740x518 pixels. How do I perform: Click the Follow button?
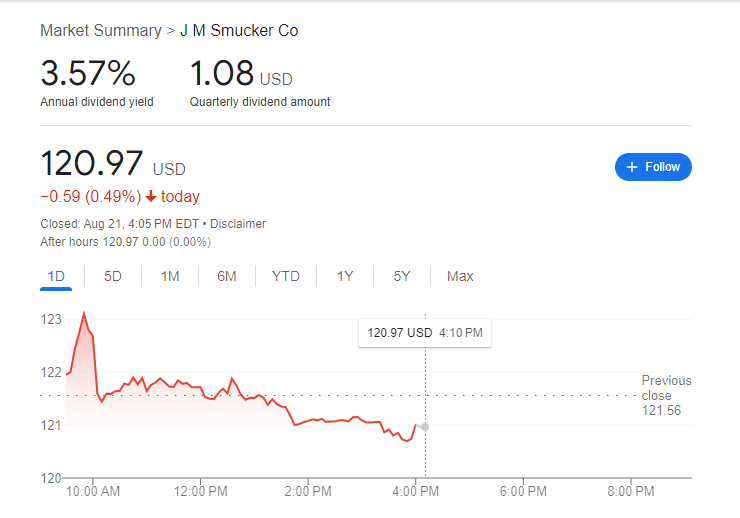point(653,167)
